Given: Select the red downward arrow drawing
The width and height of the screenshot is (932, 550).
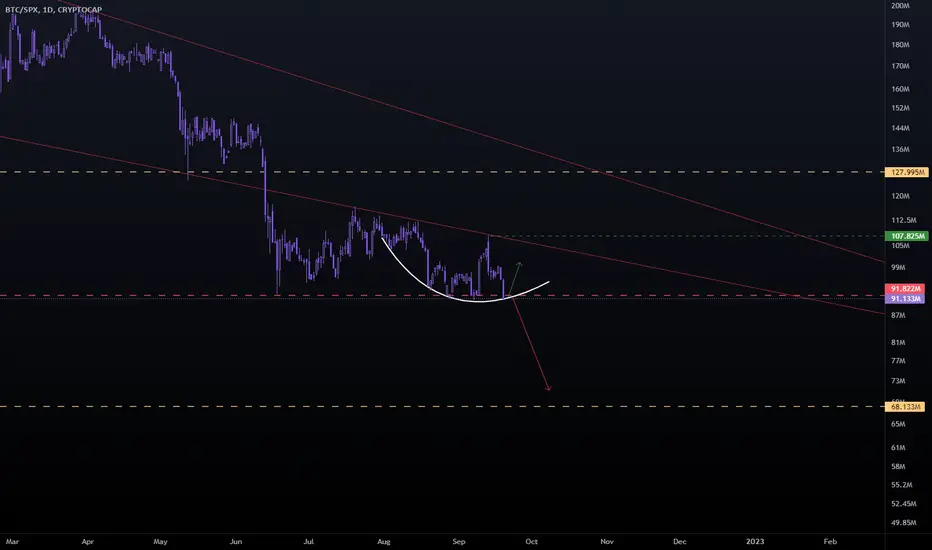Looking at the screenshot, I should tap(530, 344).
